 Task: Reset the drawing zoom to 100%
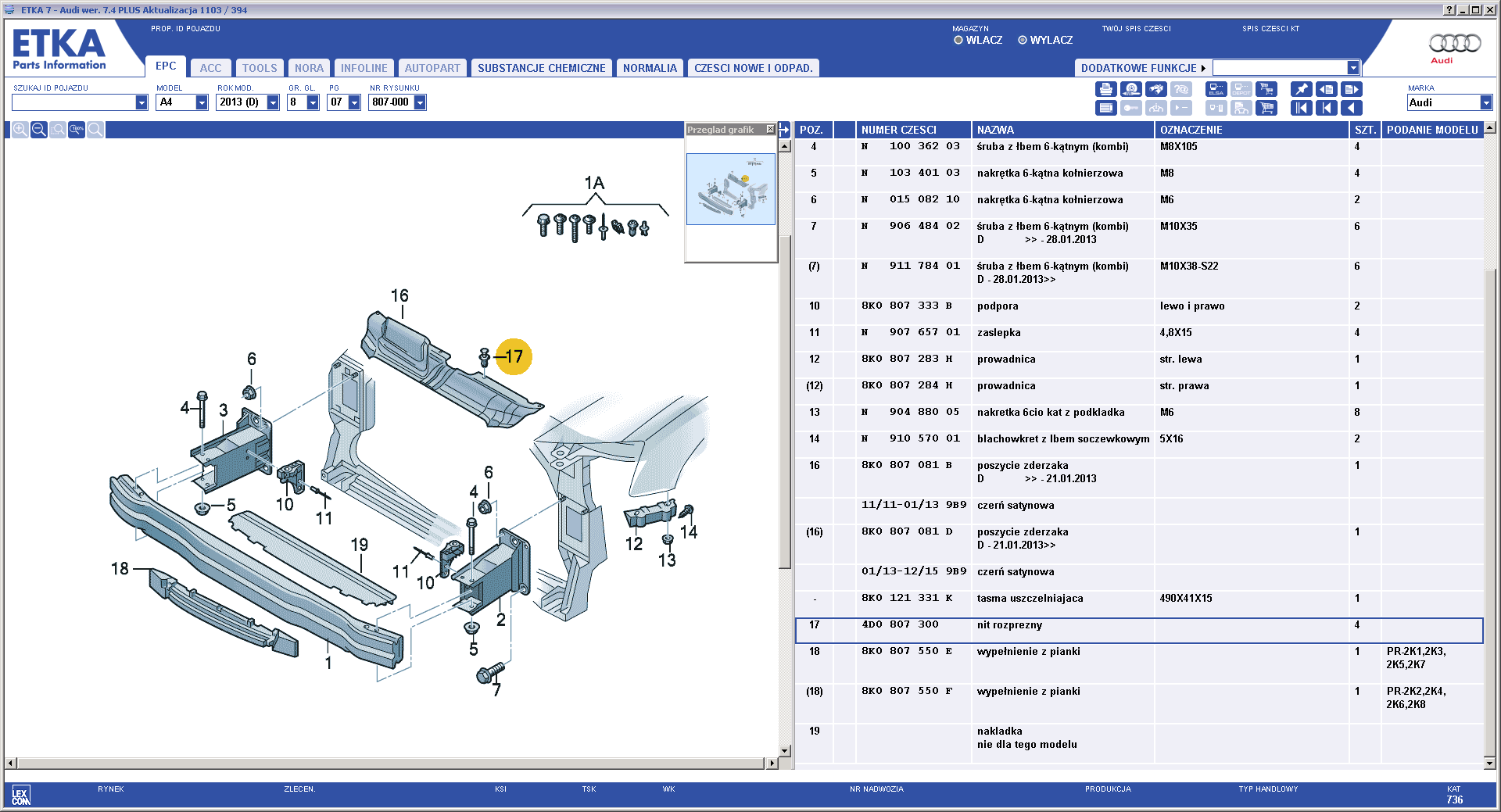77,130
